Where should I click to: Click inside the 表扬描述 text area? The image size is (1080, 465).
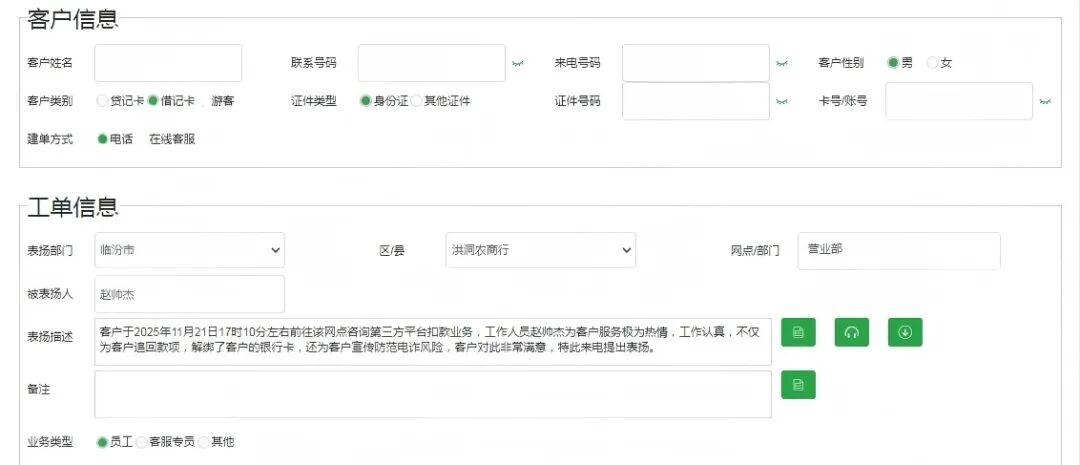(x=433, y=342)
